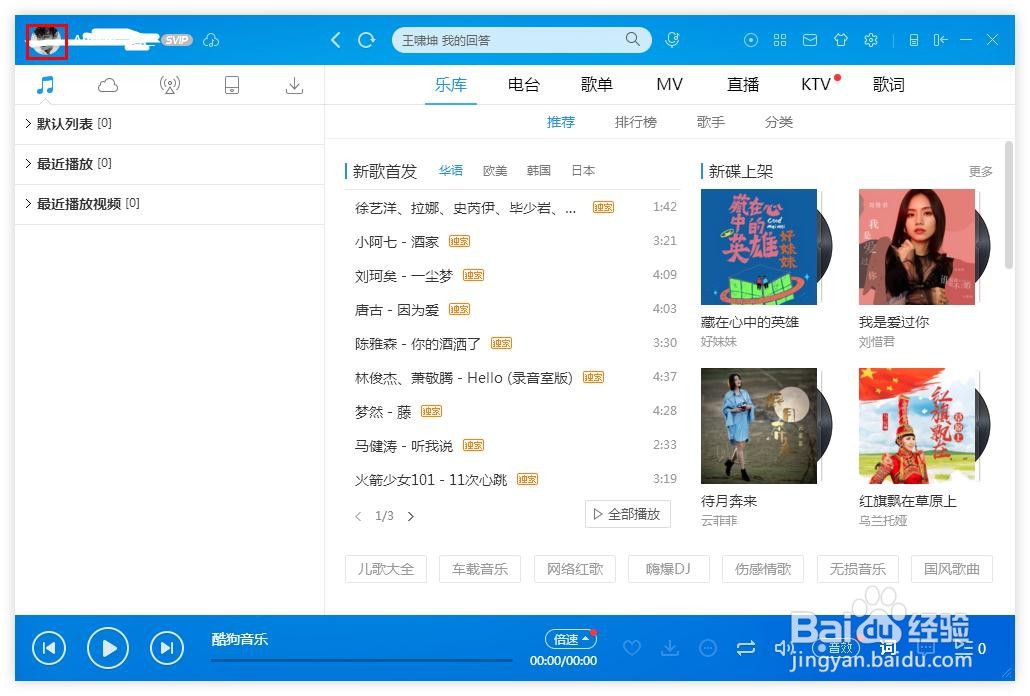Open the cloud music sidebar tab

point(108,85)
